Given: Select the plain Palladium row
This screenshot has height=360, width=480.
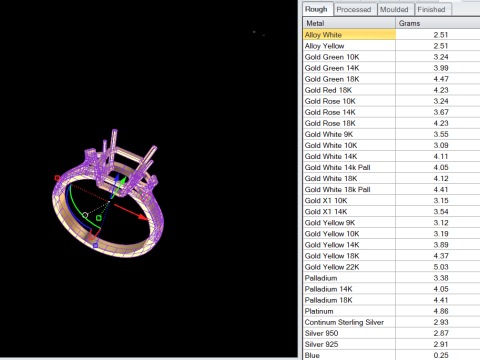Looking at the screenshot, I should 391,278.
